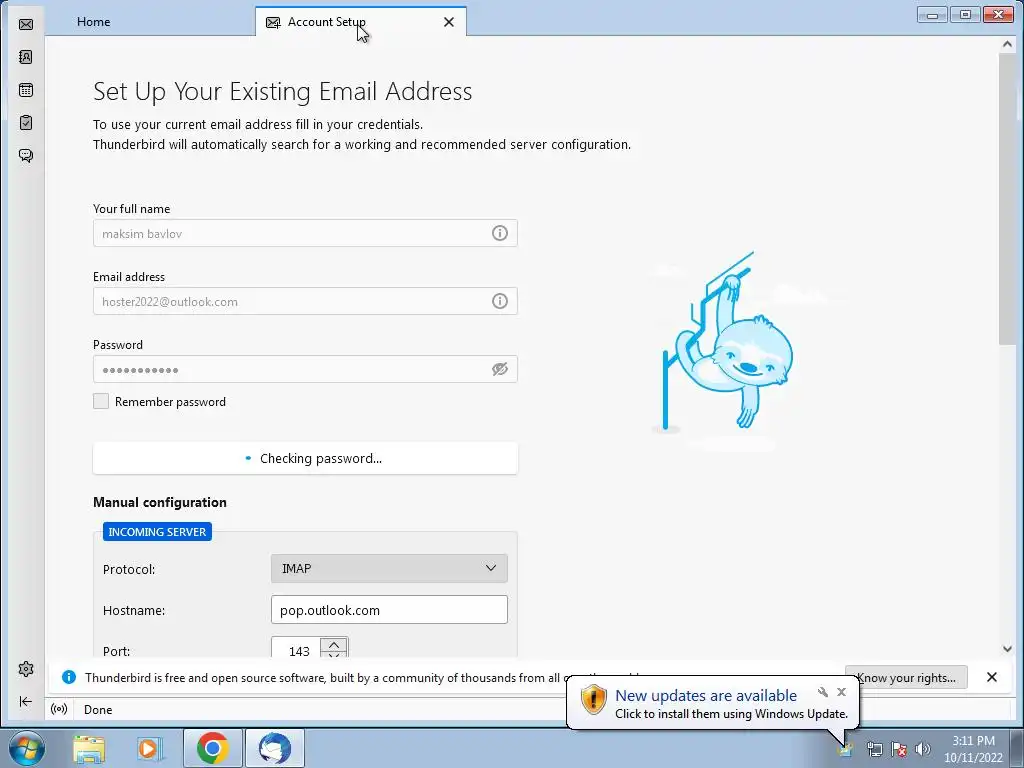Click the volume speaker tray icon

click(923, 749)
